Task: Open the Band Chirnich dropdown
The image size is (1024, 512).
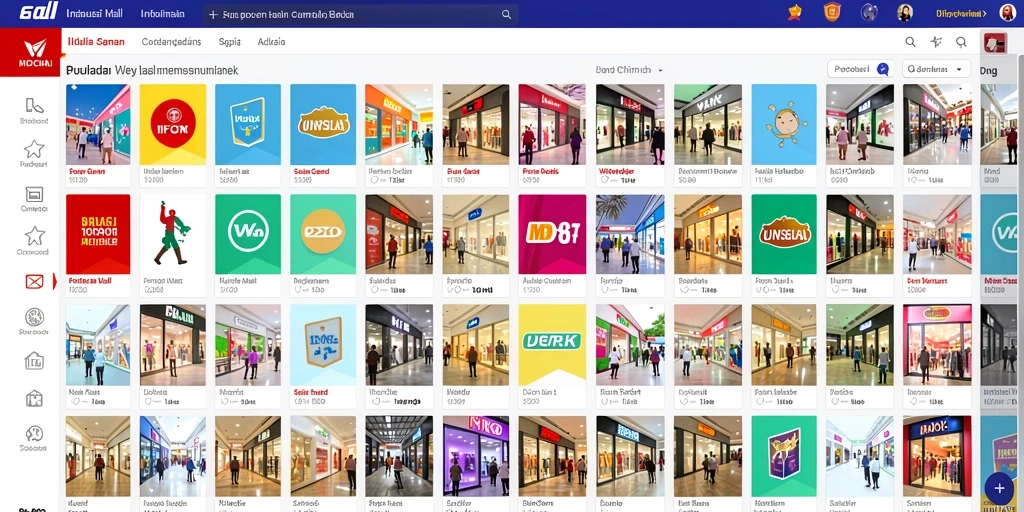Action: coord(629,69)
